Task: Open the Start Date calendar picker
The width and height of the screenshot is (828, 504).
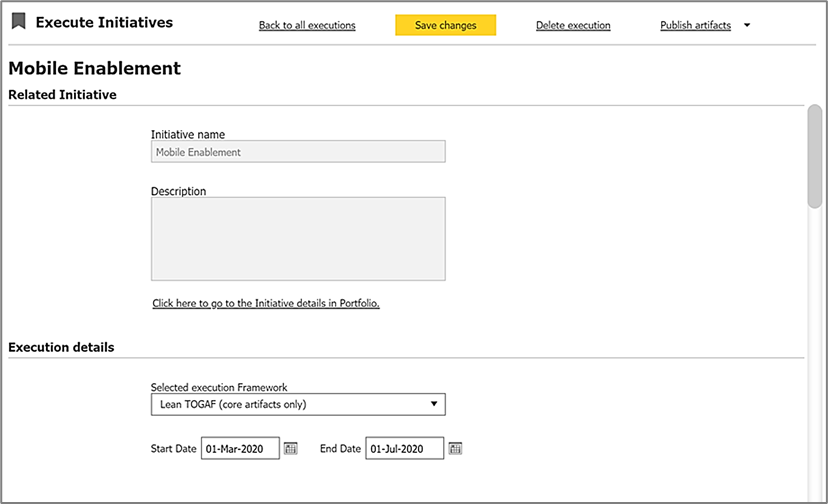Action: (291, 449)
